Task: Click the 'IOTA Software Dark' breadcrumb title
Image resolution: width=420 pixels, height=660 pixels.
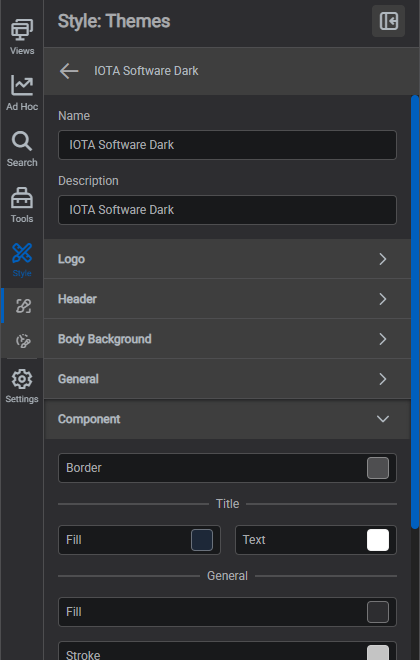Action: [146, 71]
